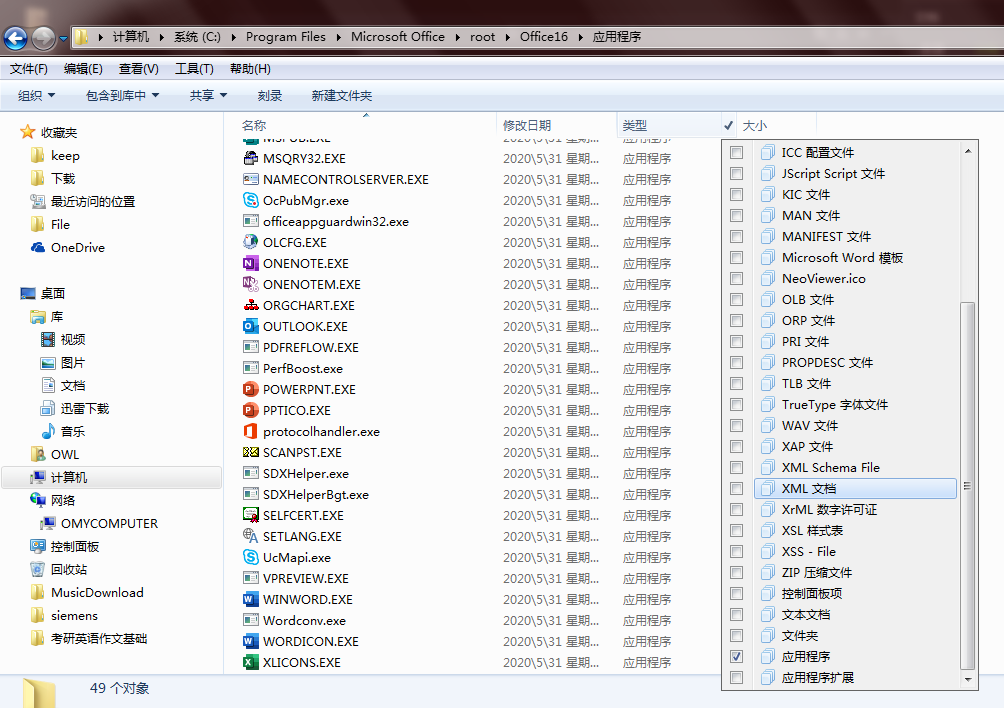The image size is (1004, 708).
Task: Check the XML 文档 filter checkbox
Action: 736,488
